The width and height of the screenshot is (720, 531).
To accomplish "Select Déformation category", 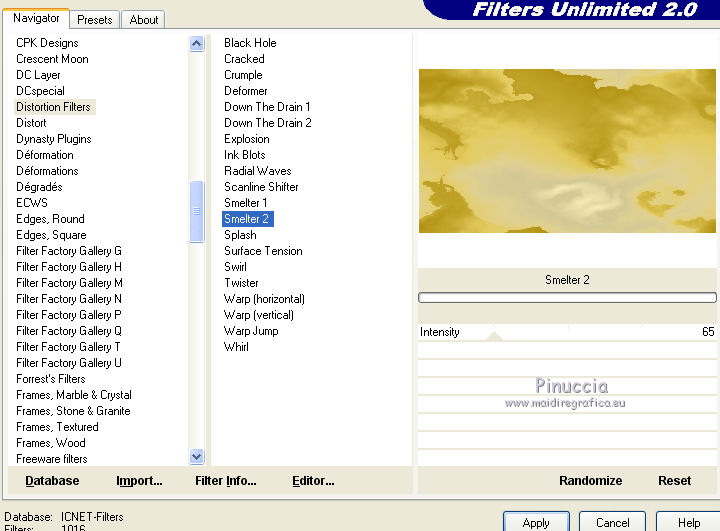I will tap(45, 155).
